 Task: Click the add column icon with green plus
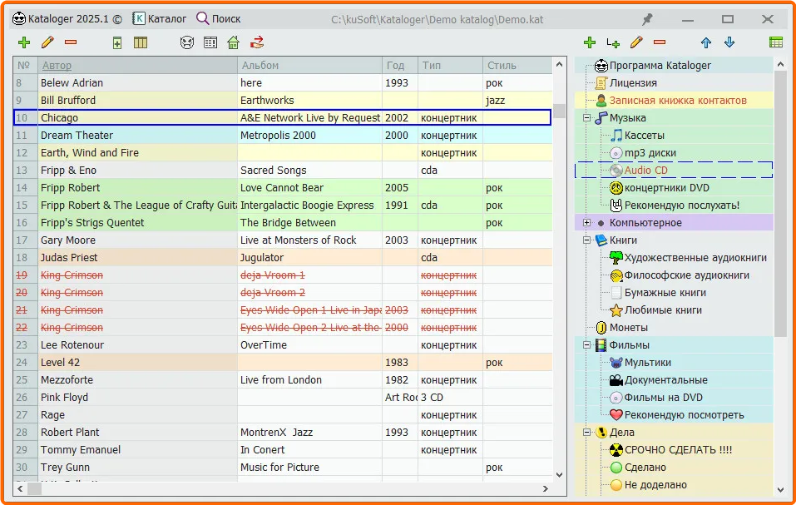click(117, 43)
